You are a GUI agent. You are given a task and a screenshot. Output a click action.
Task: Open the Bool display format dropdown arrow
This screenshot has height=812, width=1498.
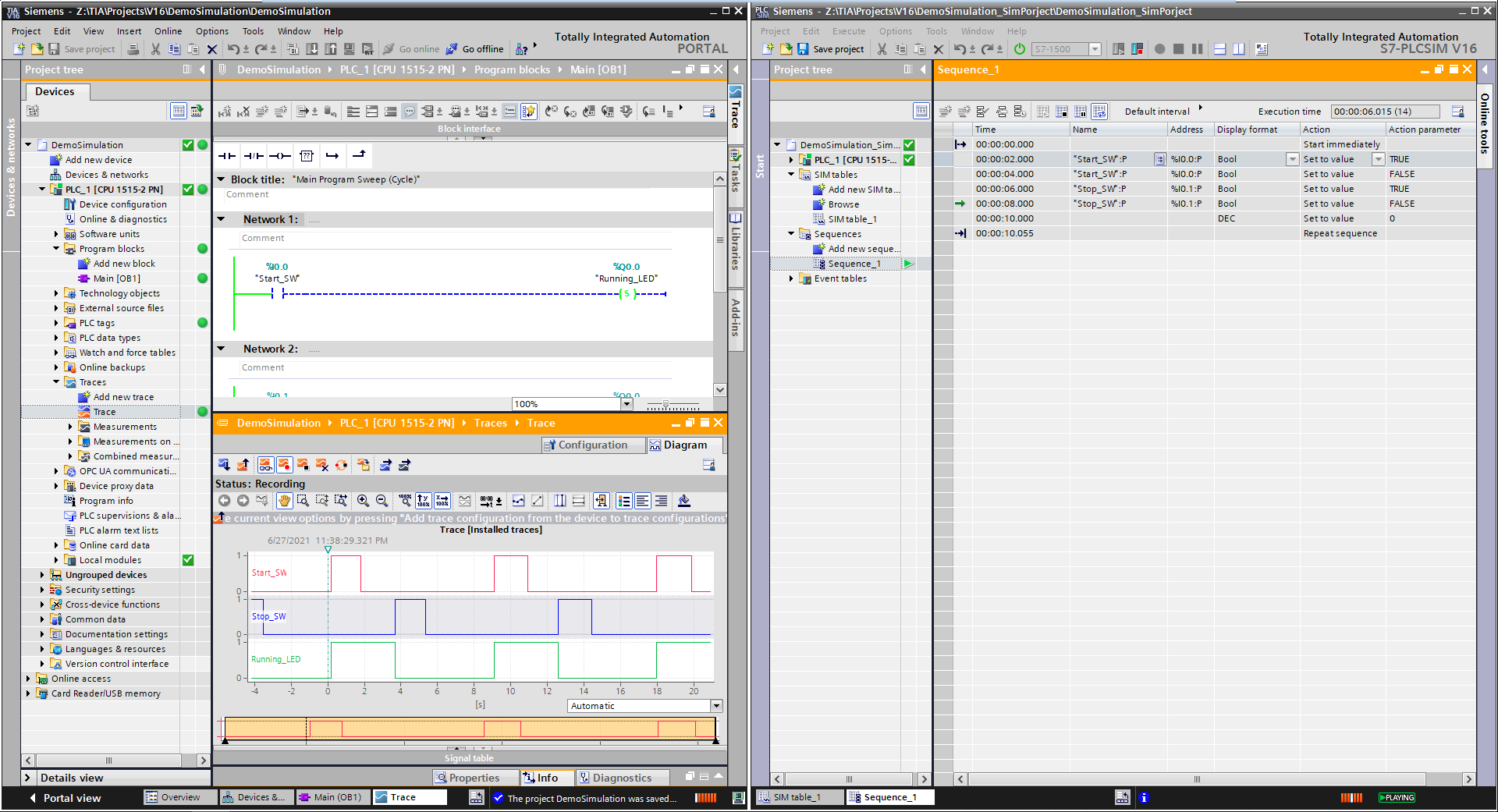point(1292,159)
